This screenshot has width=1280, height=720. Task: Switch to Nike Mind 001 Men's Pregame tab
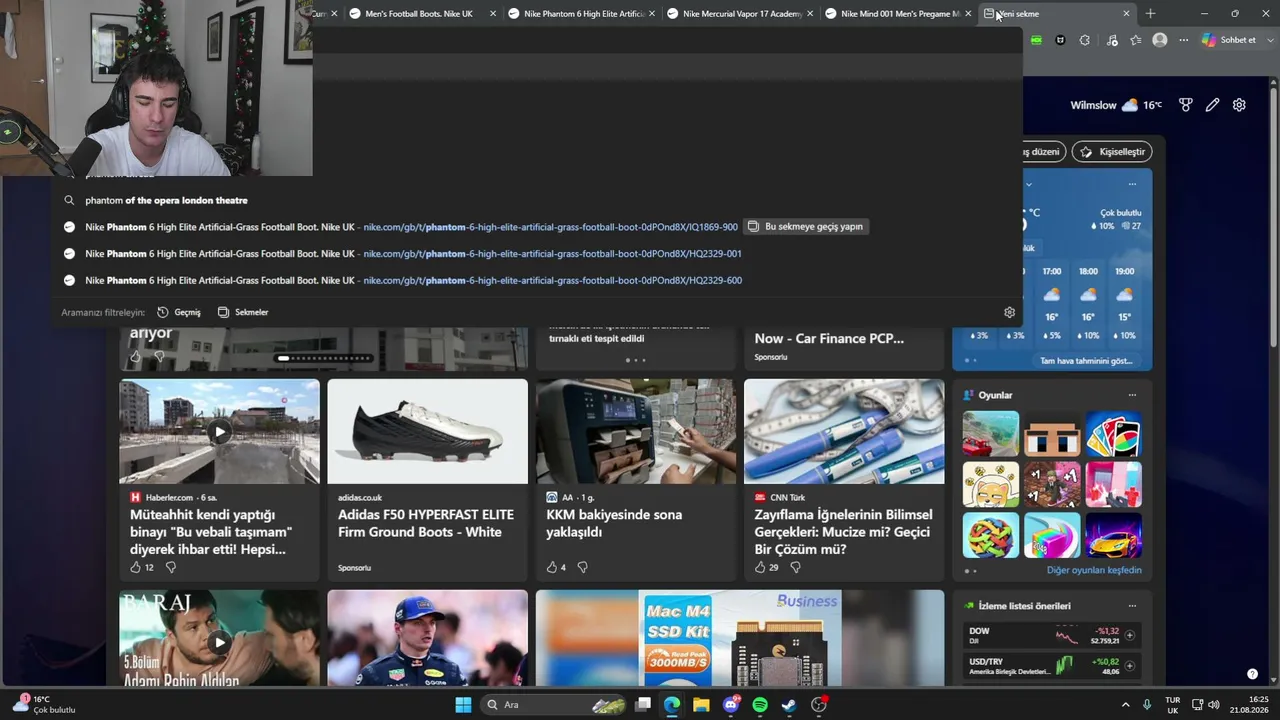900,14
